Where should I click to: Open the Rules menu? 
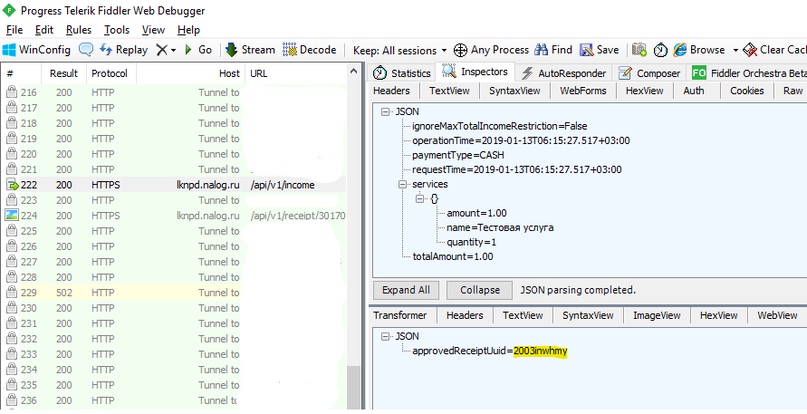point(79,30)
